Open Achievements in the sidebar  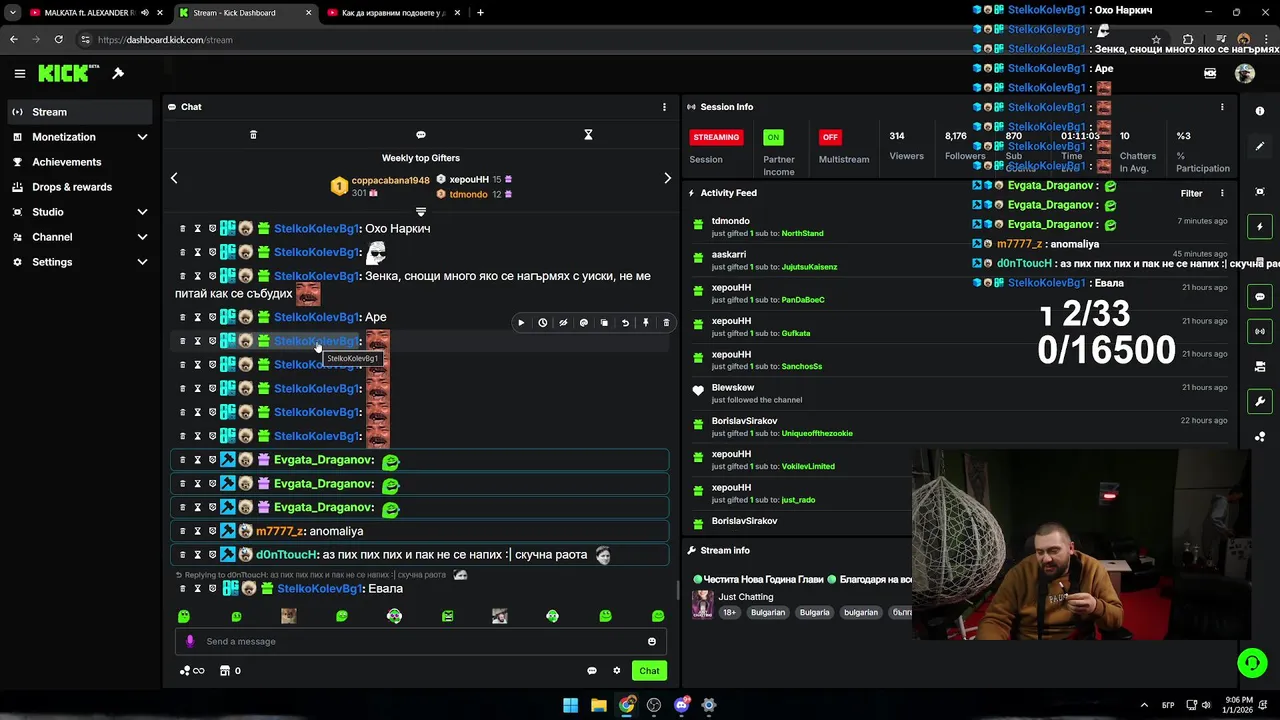pyautogui.click(x=81, y=162)
